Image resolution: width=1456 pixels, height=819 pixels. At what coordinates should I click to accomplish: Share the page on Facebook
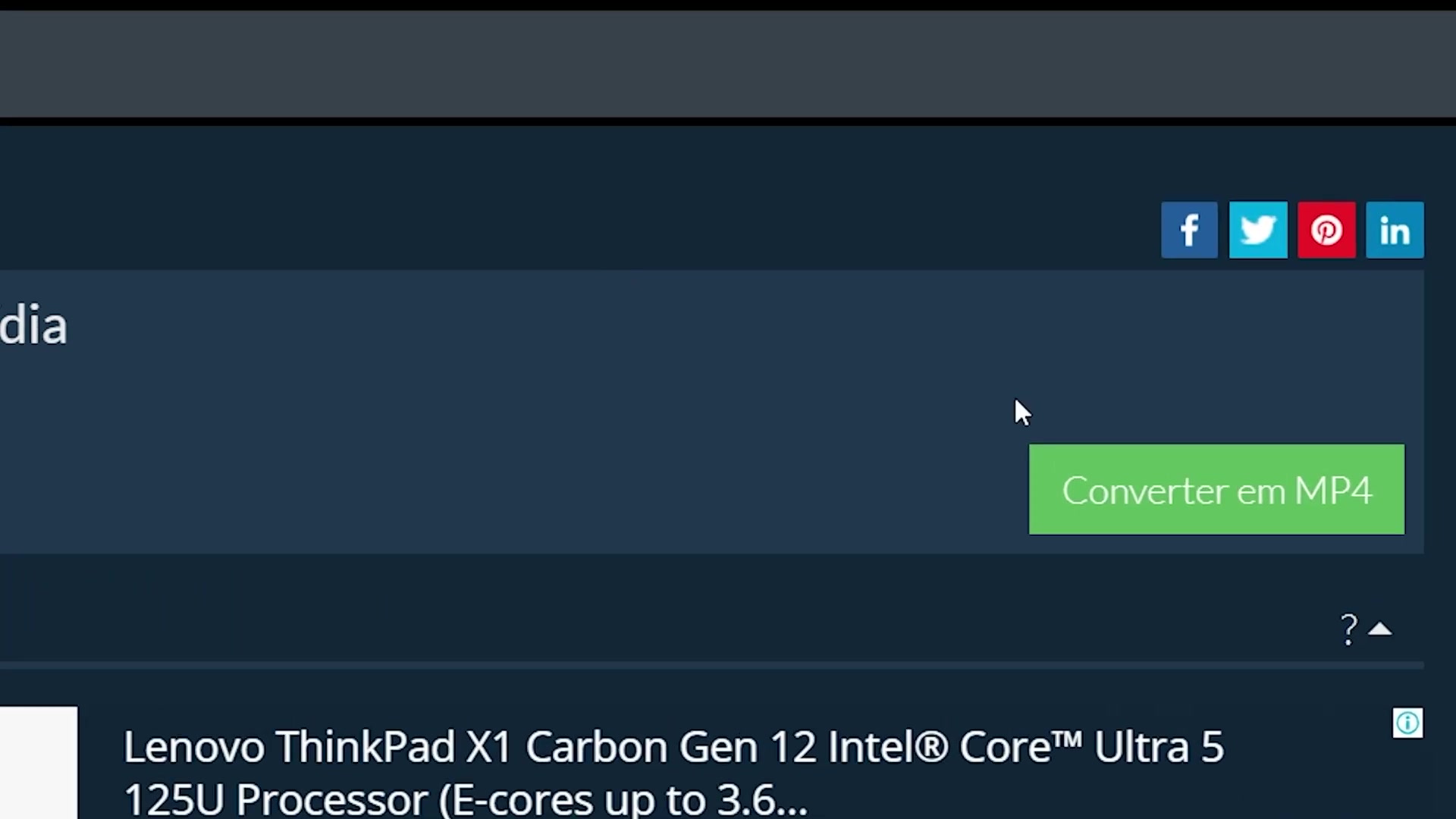point(1189,230)
